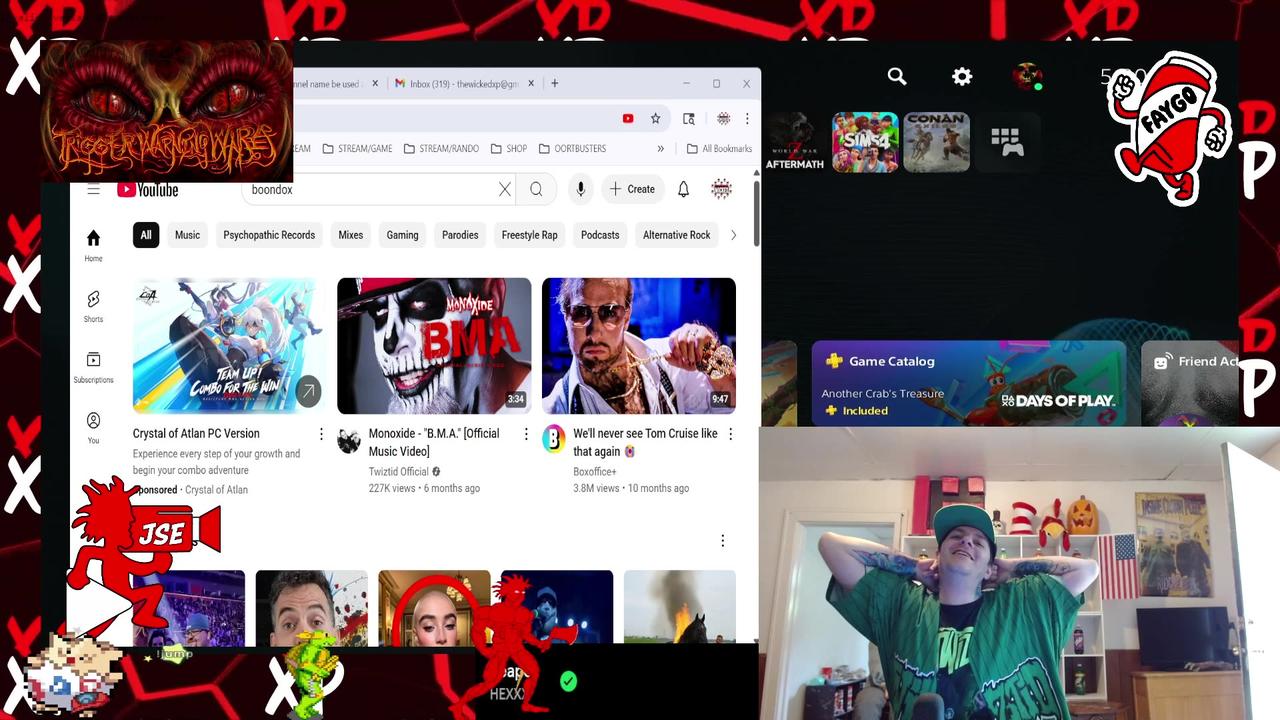This screenshot has width=1280, height=720.
Task: Filter results by Music chip
Action: tap(188, 235)
